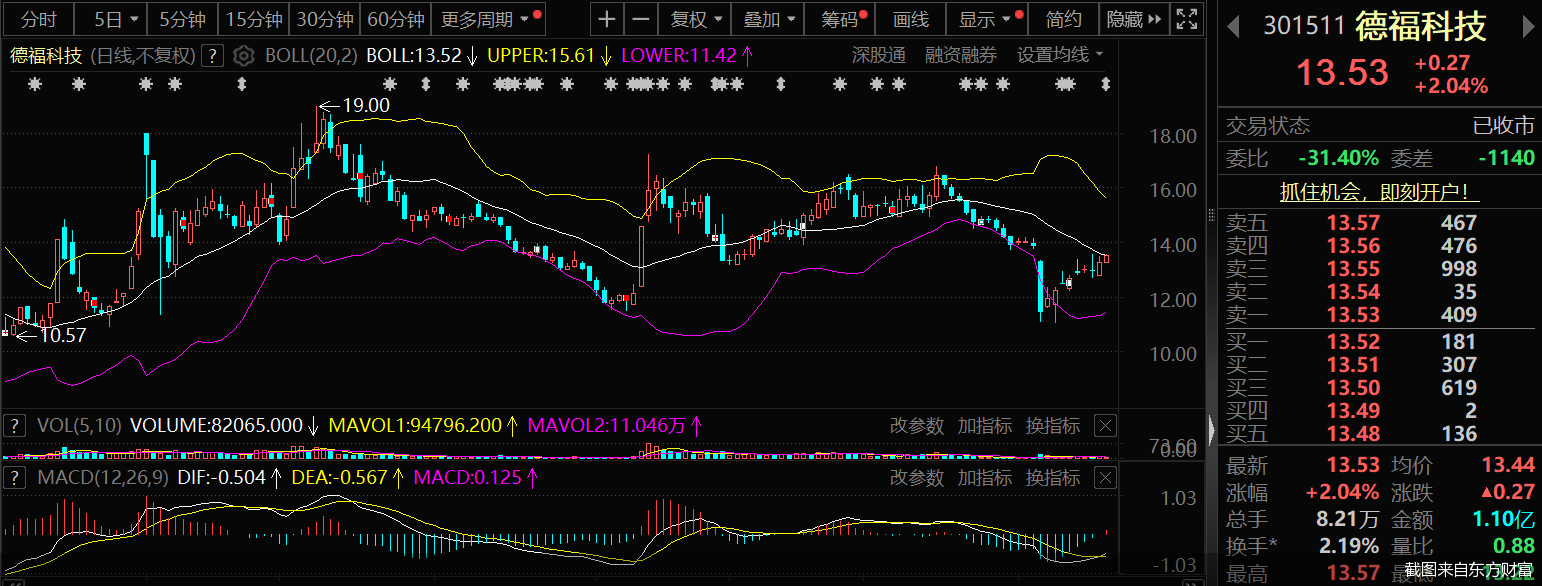This screenshot has height=586, width=1542.
Task: Click the help question mark beside 德福科技
Action: pos(212,56)
